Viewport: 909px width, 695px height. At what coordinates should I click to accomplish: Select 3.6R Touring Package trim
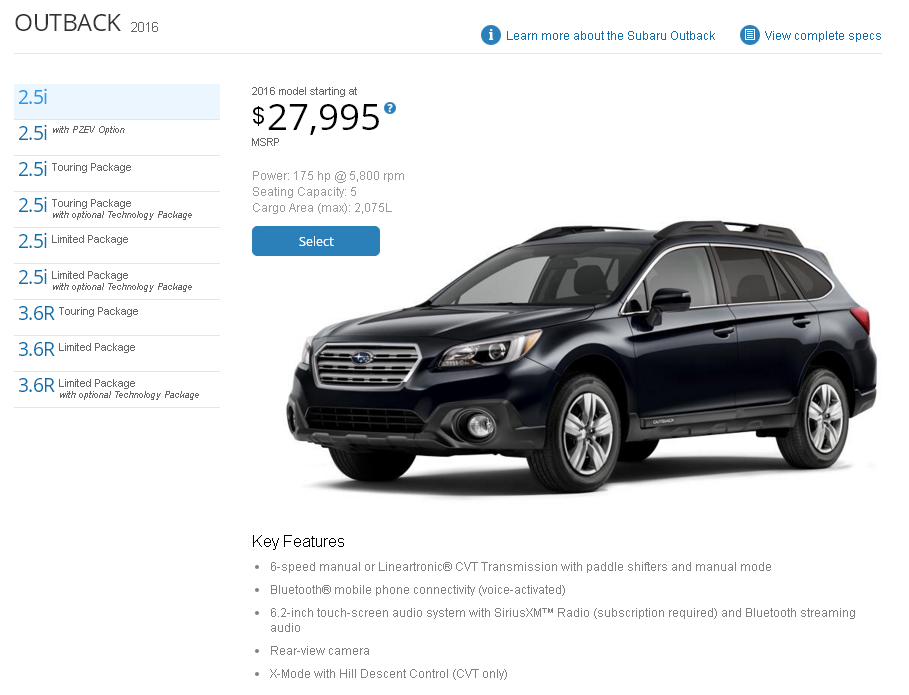click(117, 317)
